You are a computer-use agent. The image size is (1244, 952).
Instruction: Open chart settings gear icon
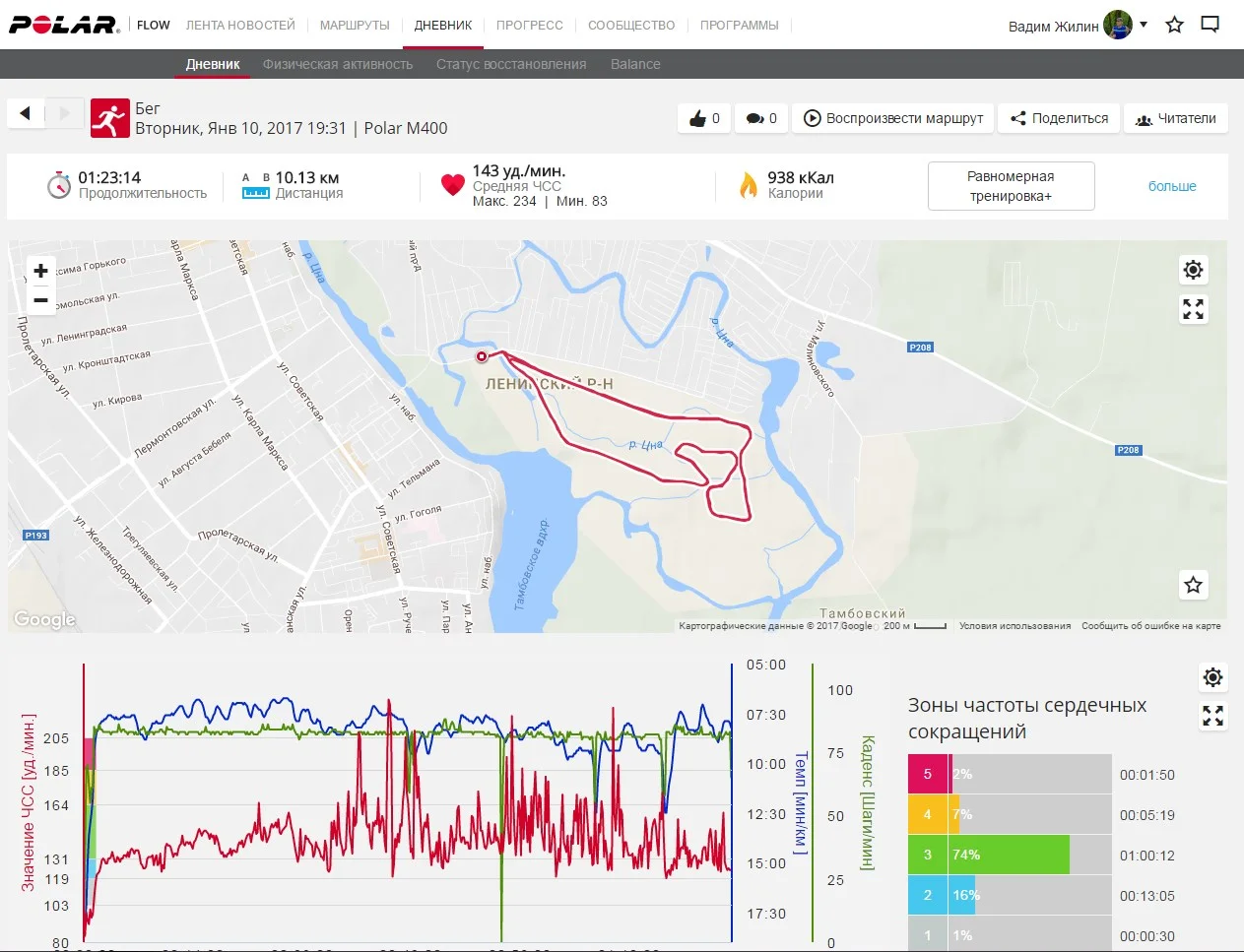(x=1213, y=677)
